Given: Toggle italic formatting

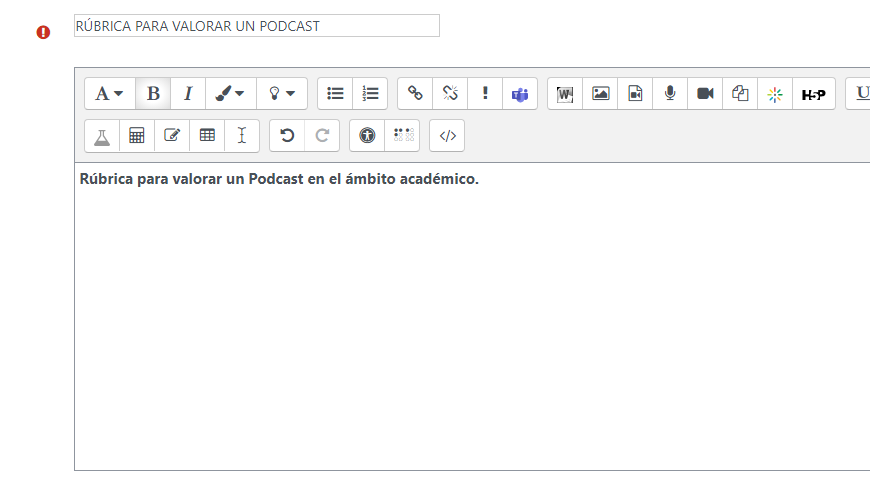Looking at the screenshot, I should pyautogui.click(x=188, y=94).
